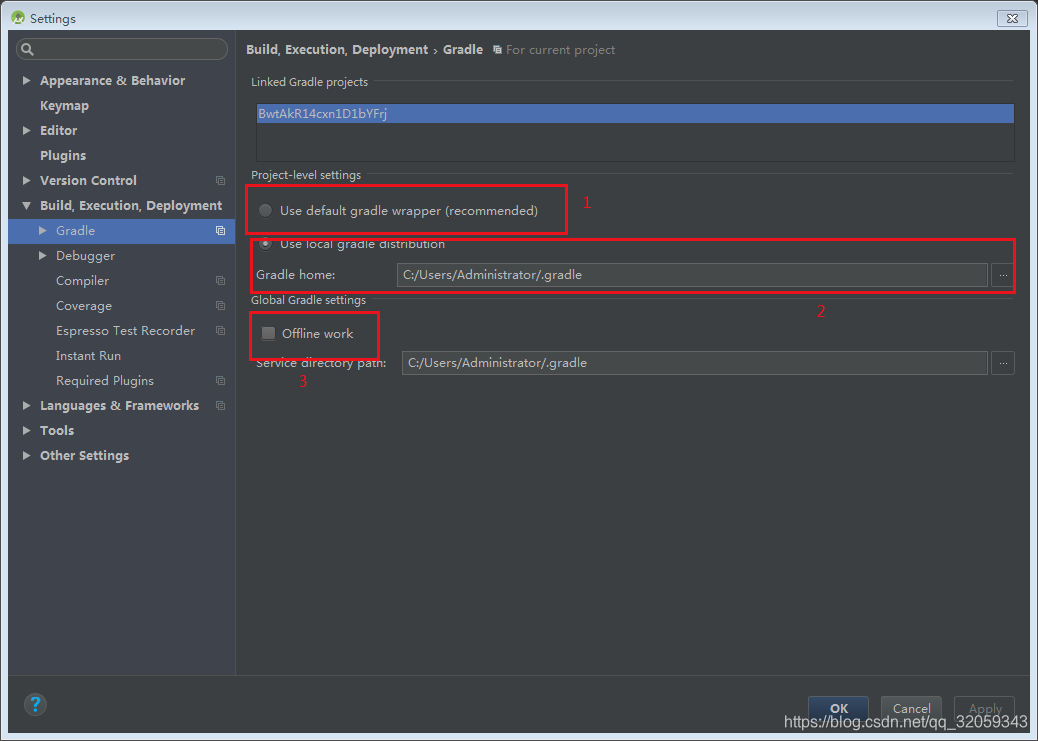Click the Service directory path field
Viewport: 1038px width, 741px height.
pos(694,363)
